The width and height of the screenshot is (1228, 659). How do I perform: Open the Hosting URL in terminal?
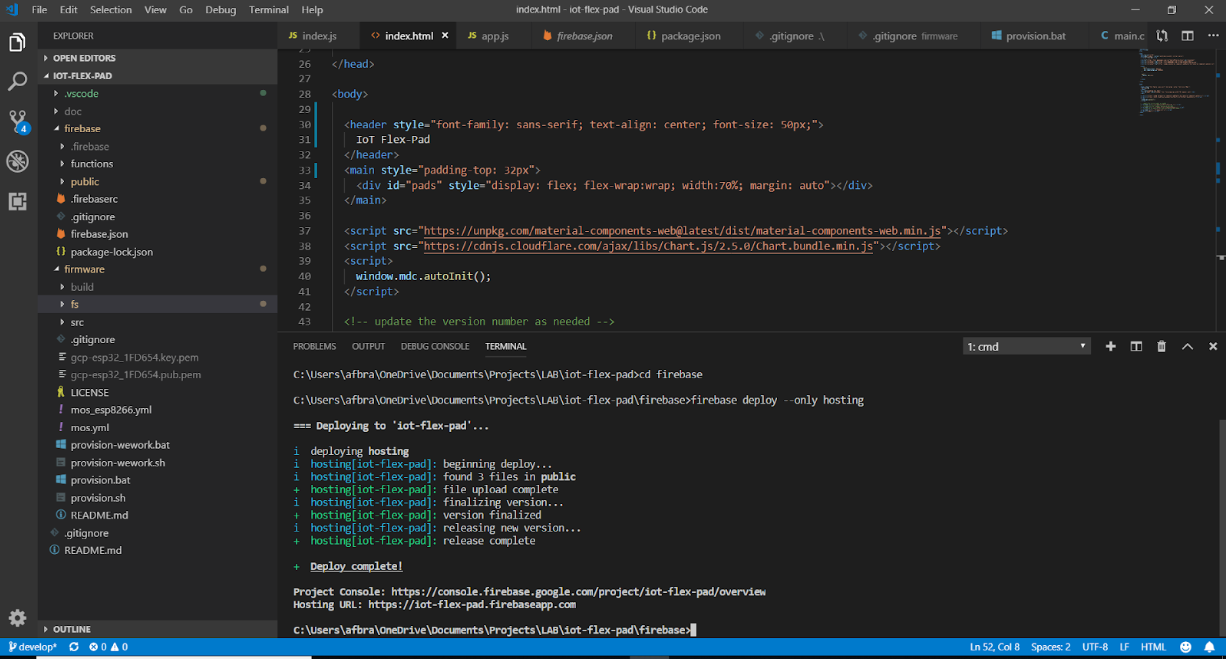472,605
